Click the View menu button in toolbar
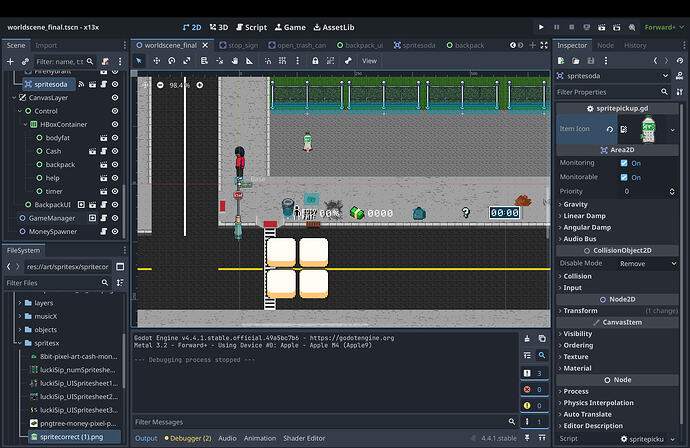This screenshot has height=448, width=690. [x=369, y=61]
